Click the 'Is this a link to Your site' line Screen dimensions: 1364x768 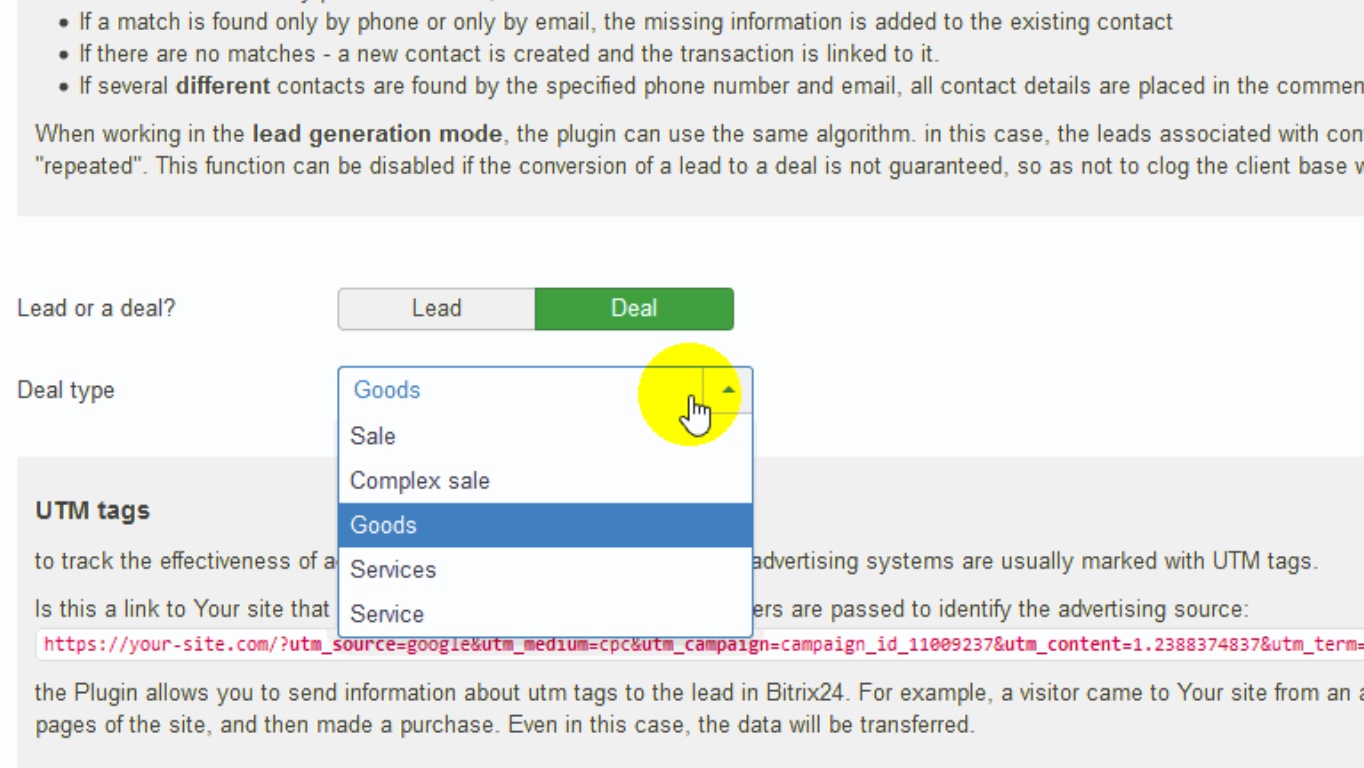[x=182, y=609]
